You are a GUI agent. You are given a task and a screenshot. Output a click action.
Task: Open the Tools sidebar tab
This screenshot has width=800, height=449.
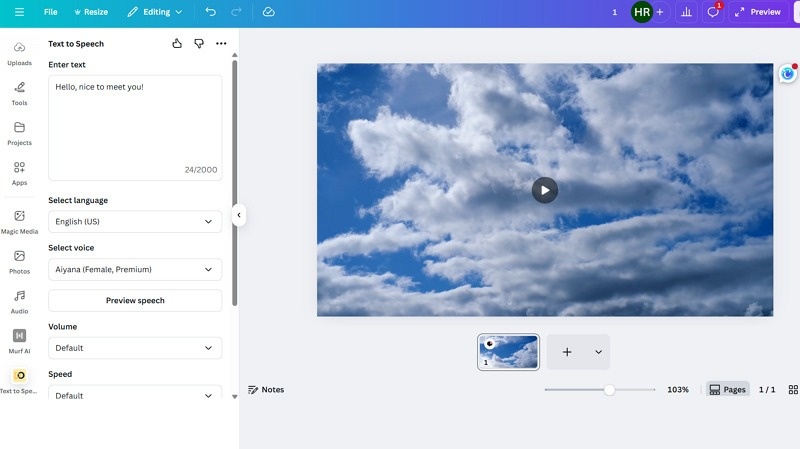pos(19,94)
